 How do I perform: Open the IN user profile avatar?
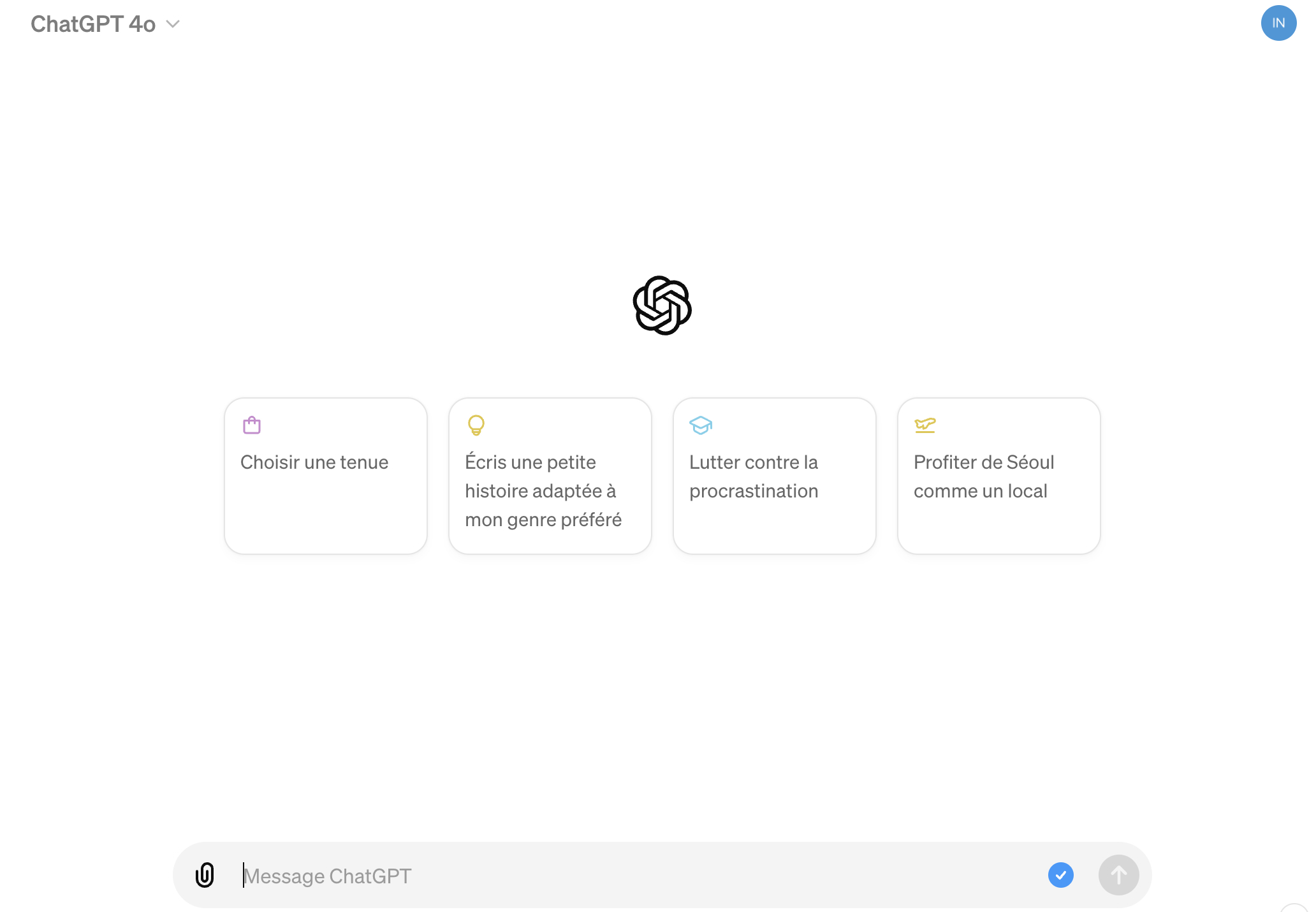tap(1279, 23)
